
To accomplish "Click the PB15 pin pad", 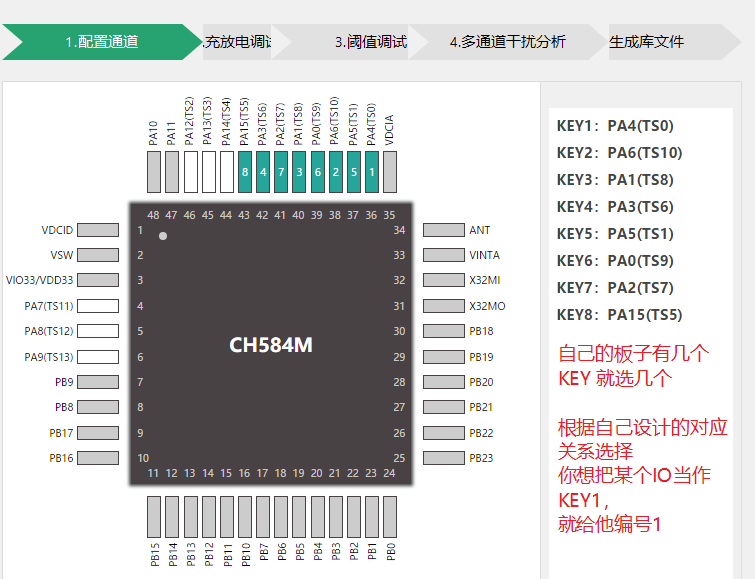I will [x=154, y=517].
